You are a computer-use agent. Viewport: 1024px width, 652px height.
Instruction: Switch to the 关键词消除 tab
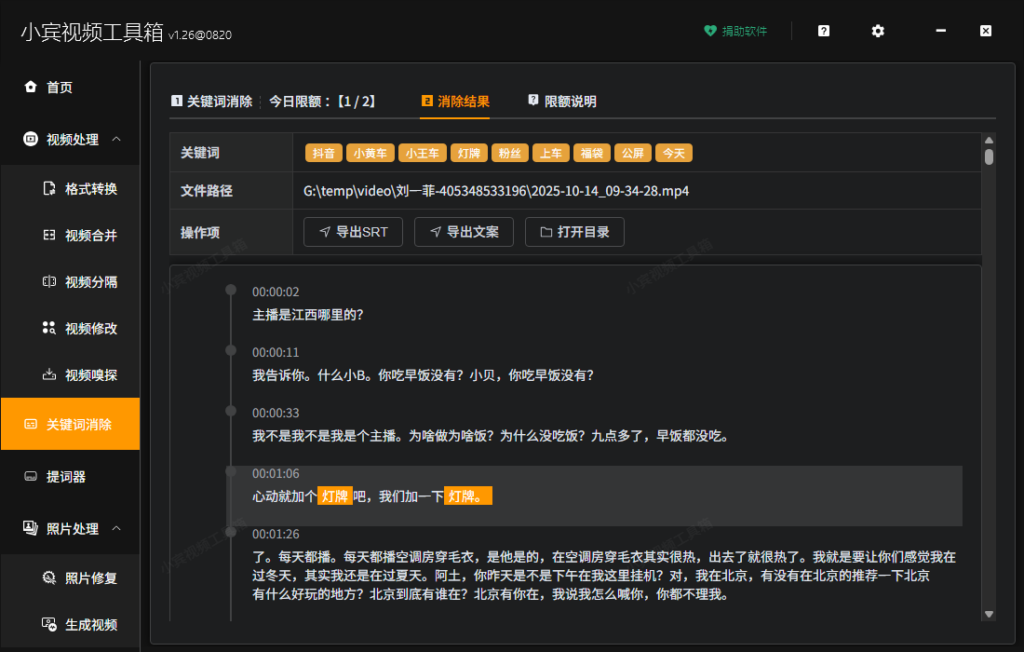(x=211, y=102)
